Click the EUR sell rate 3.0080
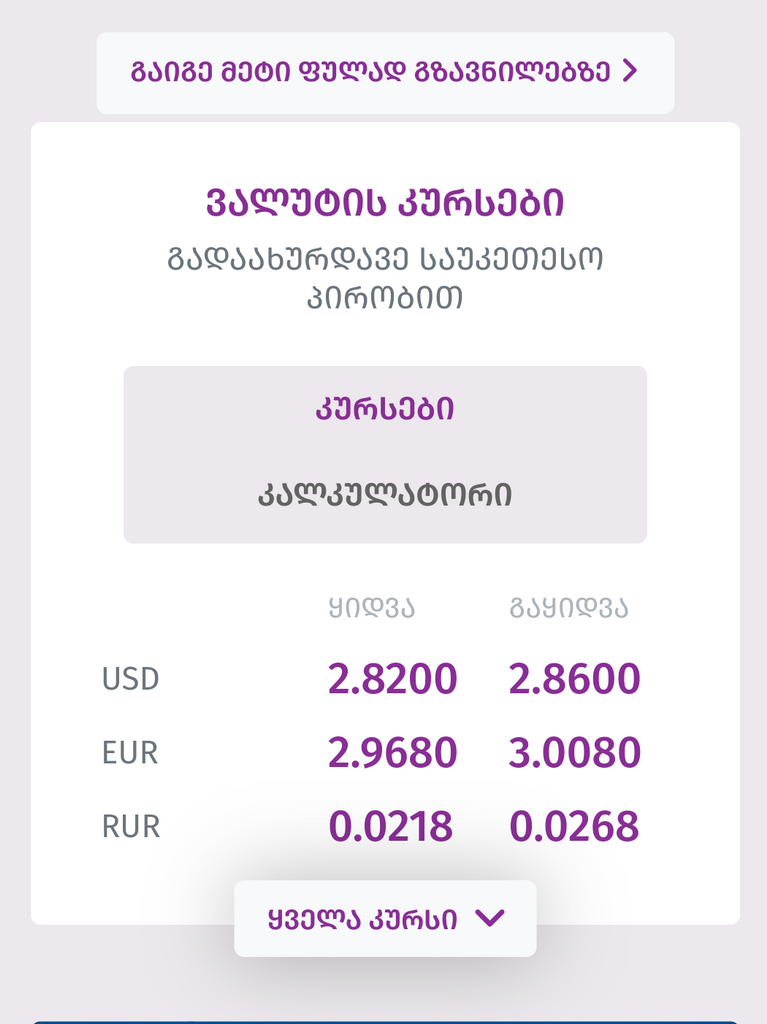The height and width of the screenshot is (1024, 767). click(x=574, y=752)
